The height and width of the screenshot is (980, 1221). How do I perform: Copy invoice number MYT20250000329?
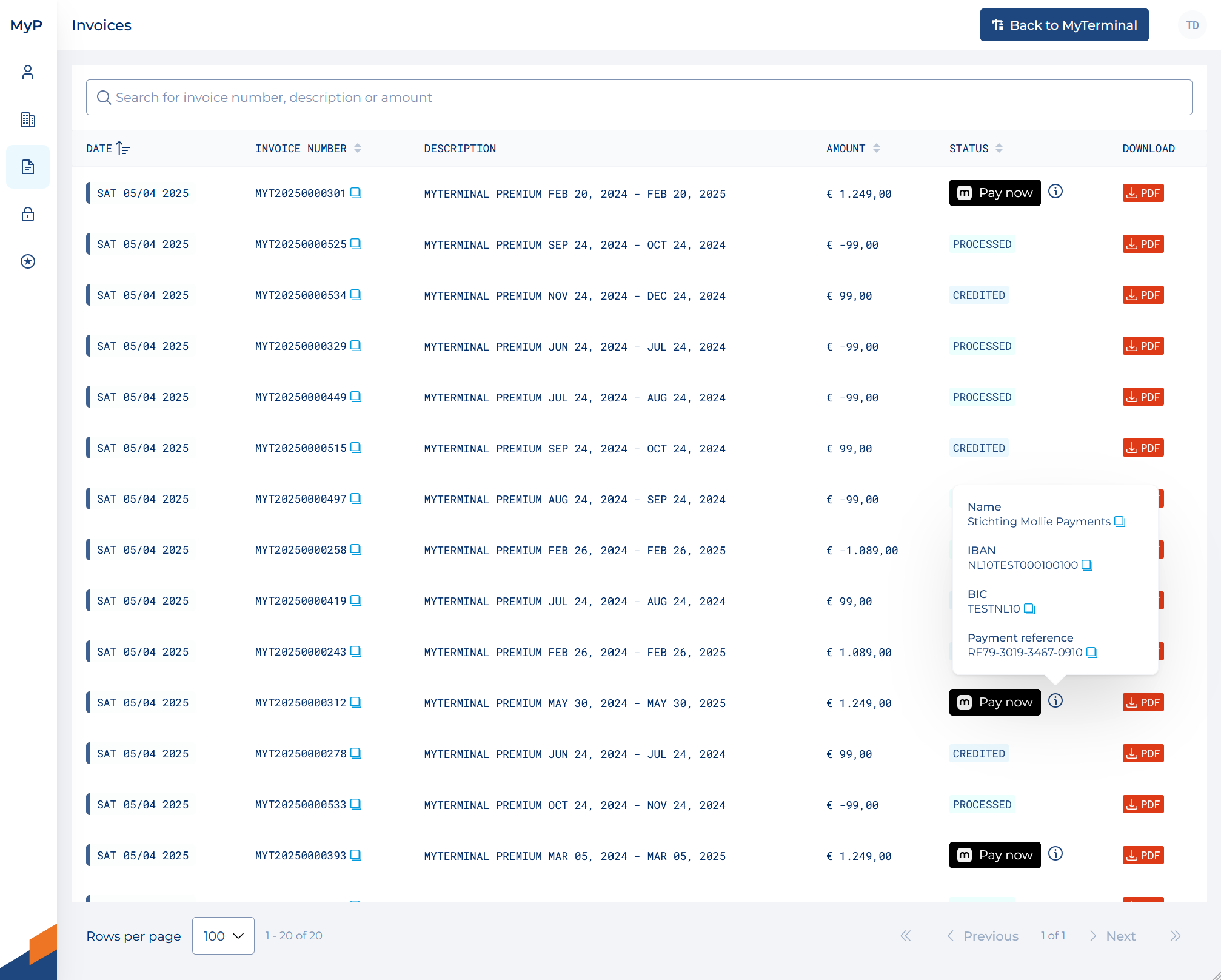356,346
